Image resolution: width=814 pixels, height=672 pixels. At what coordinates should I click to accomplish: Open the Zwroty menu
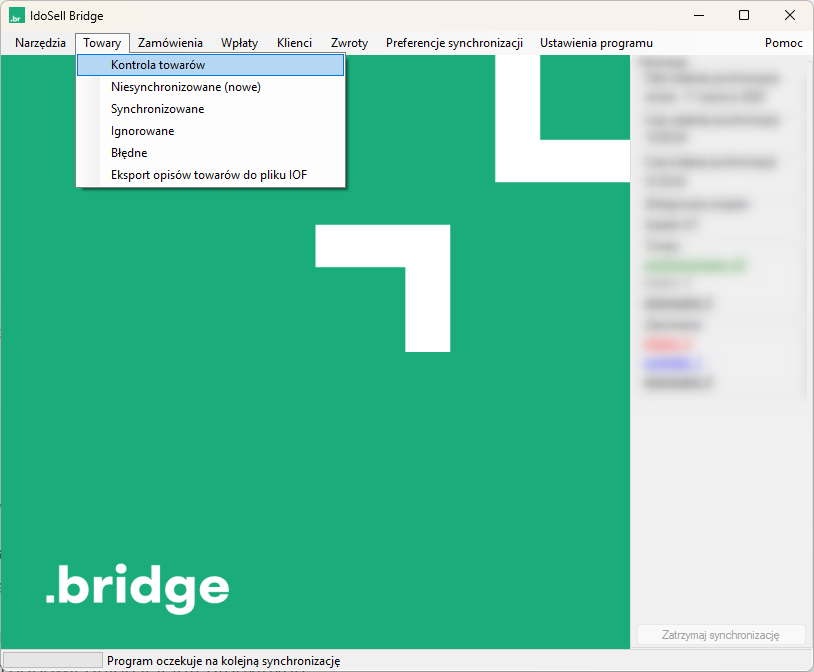point(349,43)
